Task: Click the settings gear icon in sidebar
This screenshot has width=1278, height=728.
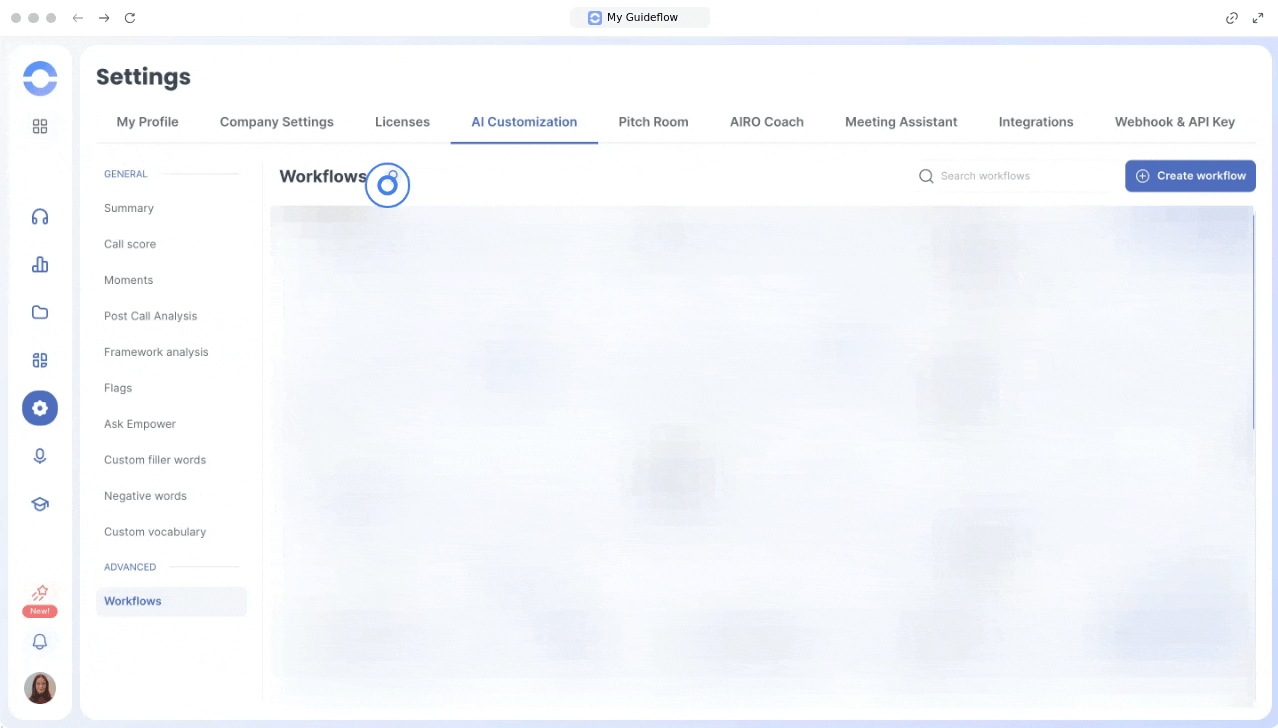Action: [40, 408]
